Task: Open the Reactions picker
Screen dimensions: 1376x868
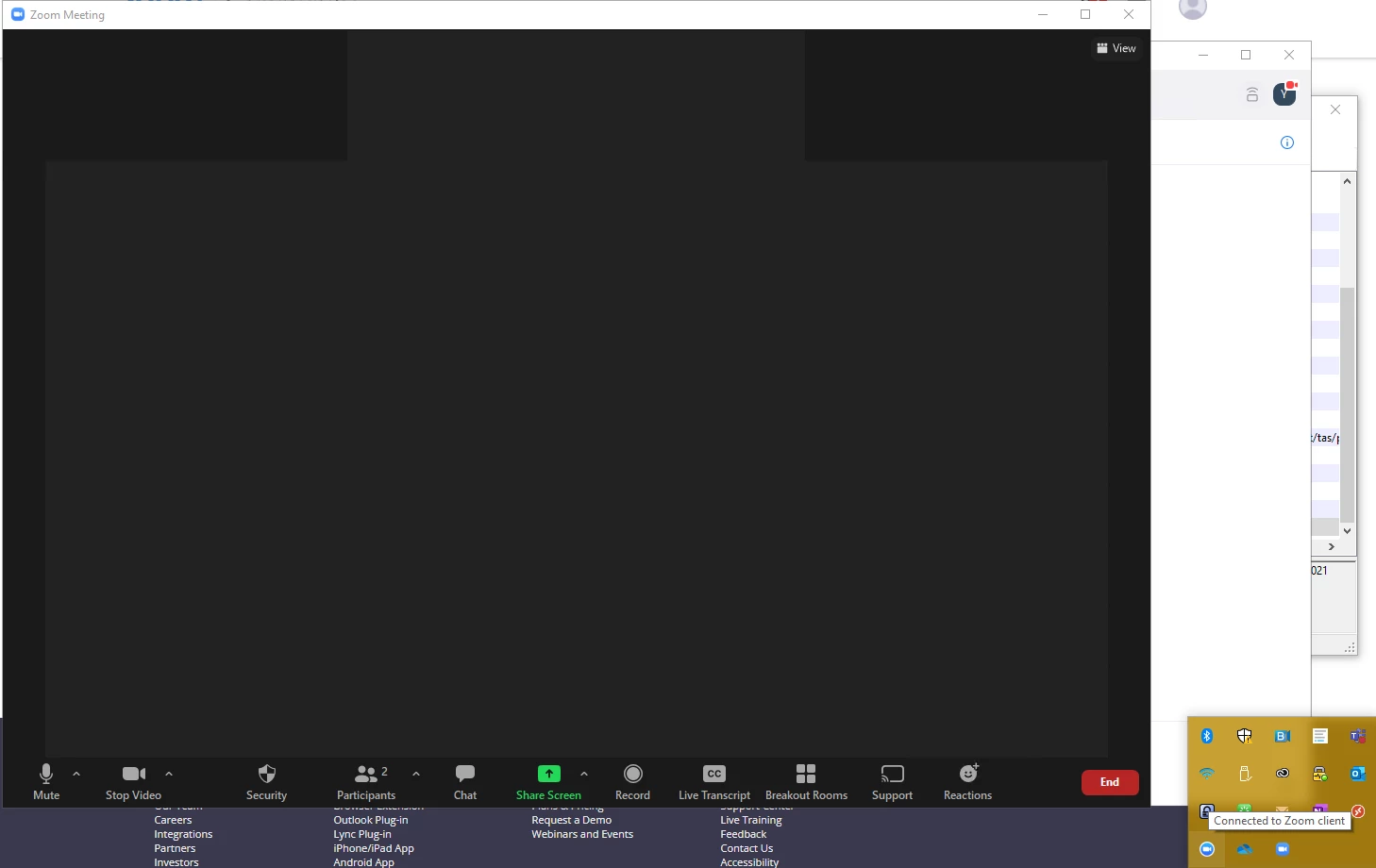Action: tap(967, 782)
